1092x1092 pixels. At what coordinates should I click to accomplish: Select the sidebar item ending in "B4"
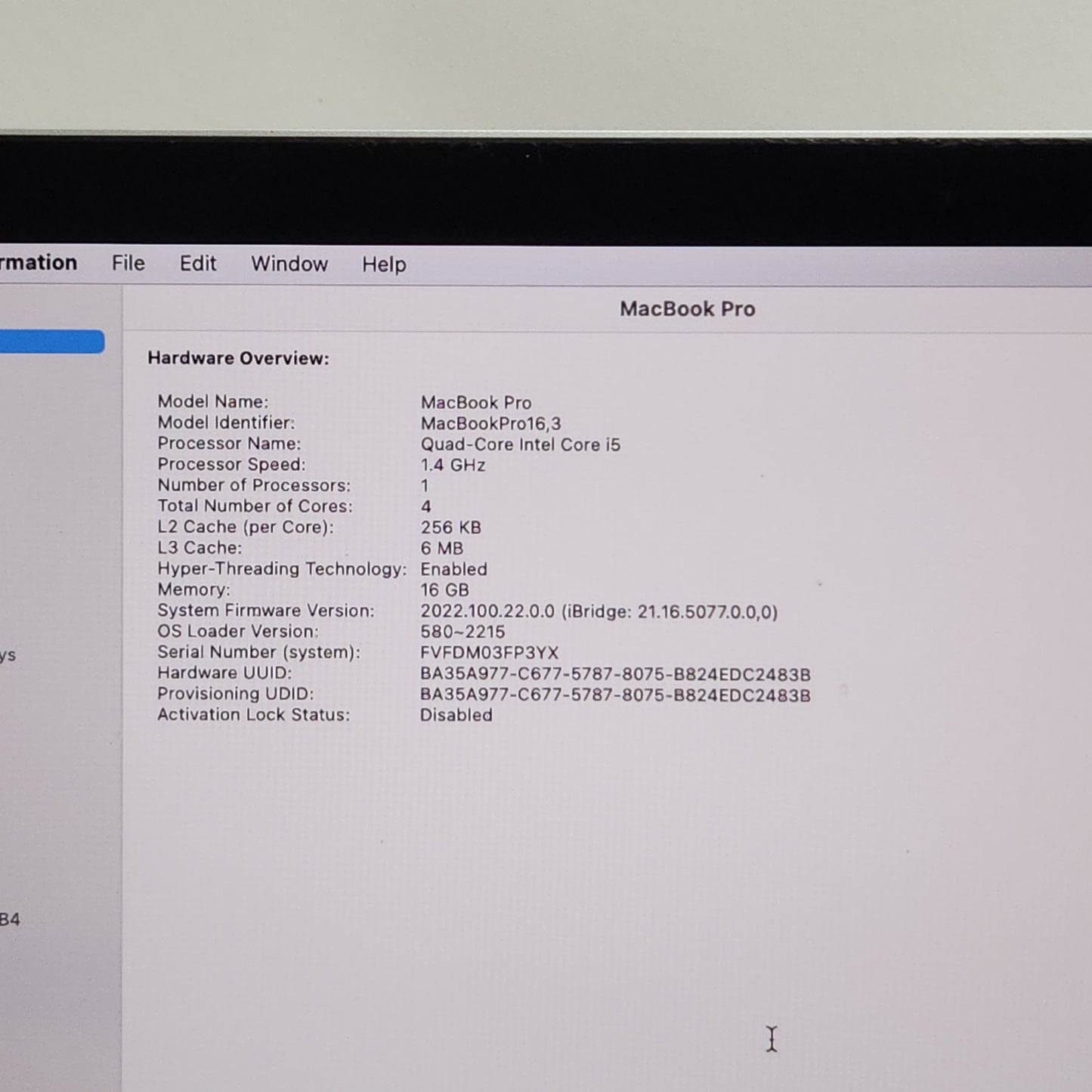[9, 920]
